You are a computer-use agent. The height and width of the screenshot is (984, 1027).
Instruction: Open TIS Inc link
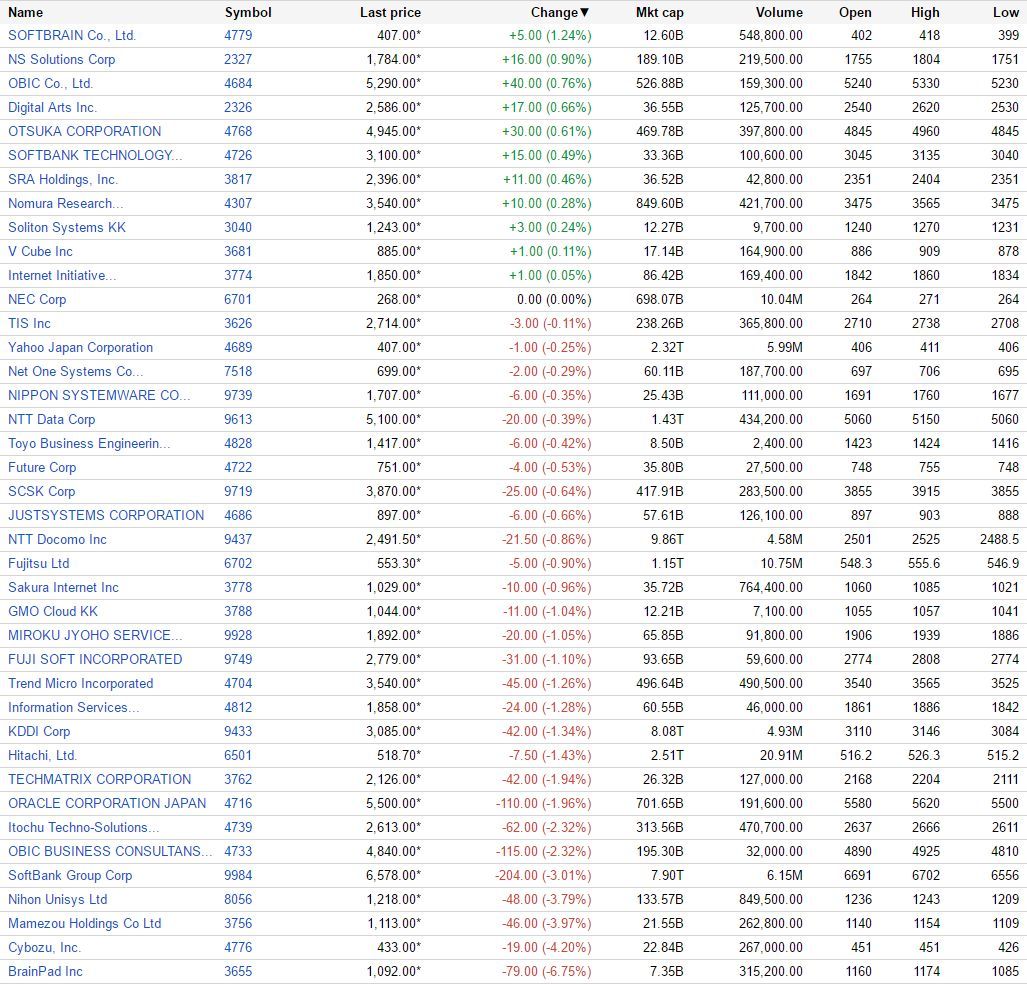(29, 324)
